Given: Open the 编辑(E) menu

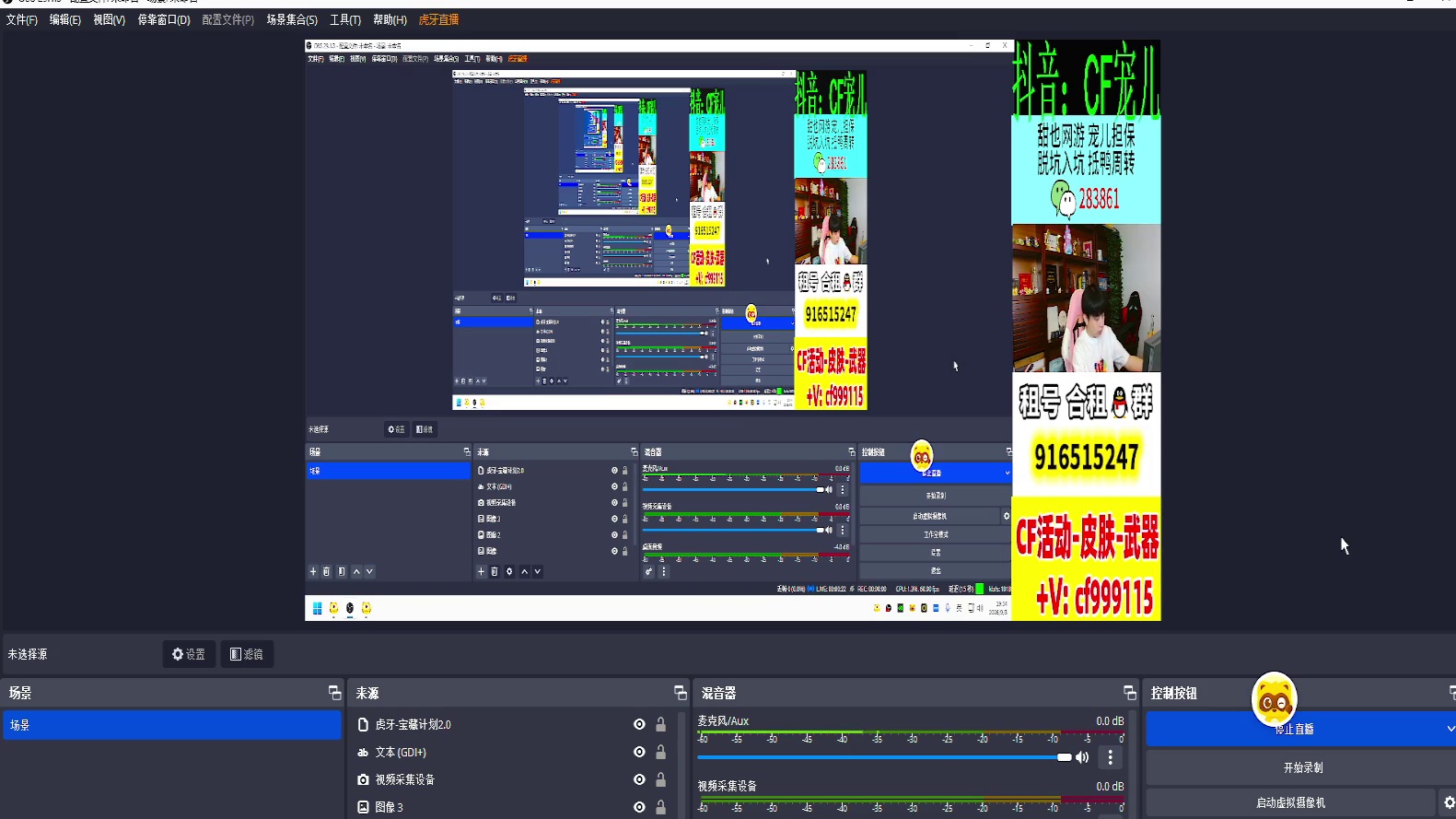Looking at the screenshot, I should click(64, 19).
